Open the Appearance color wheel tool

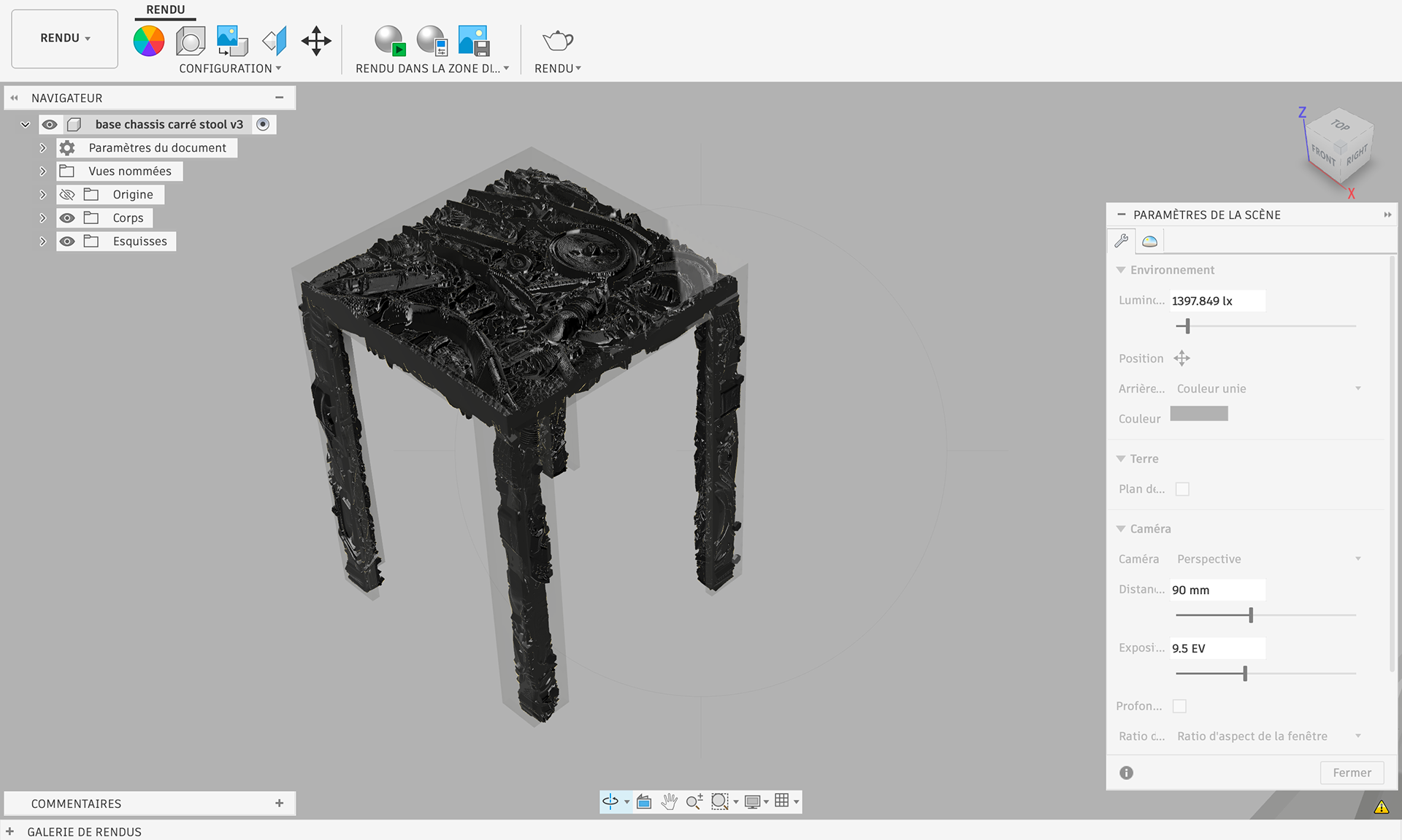[x=149, y=41]
